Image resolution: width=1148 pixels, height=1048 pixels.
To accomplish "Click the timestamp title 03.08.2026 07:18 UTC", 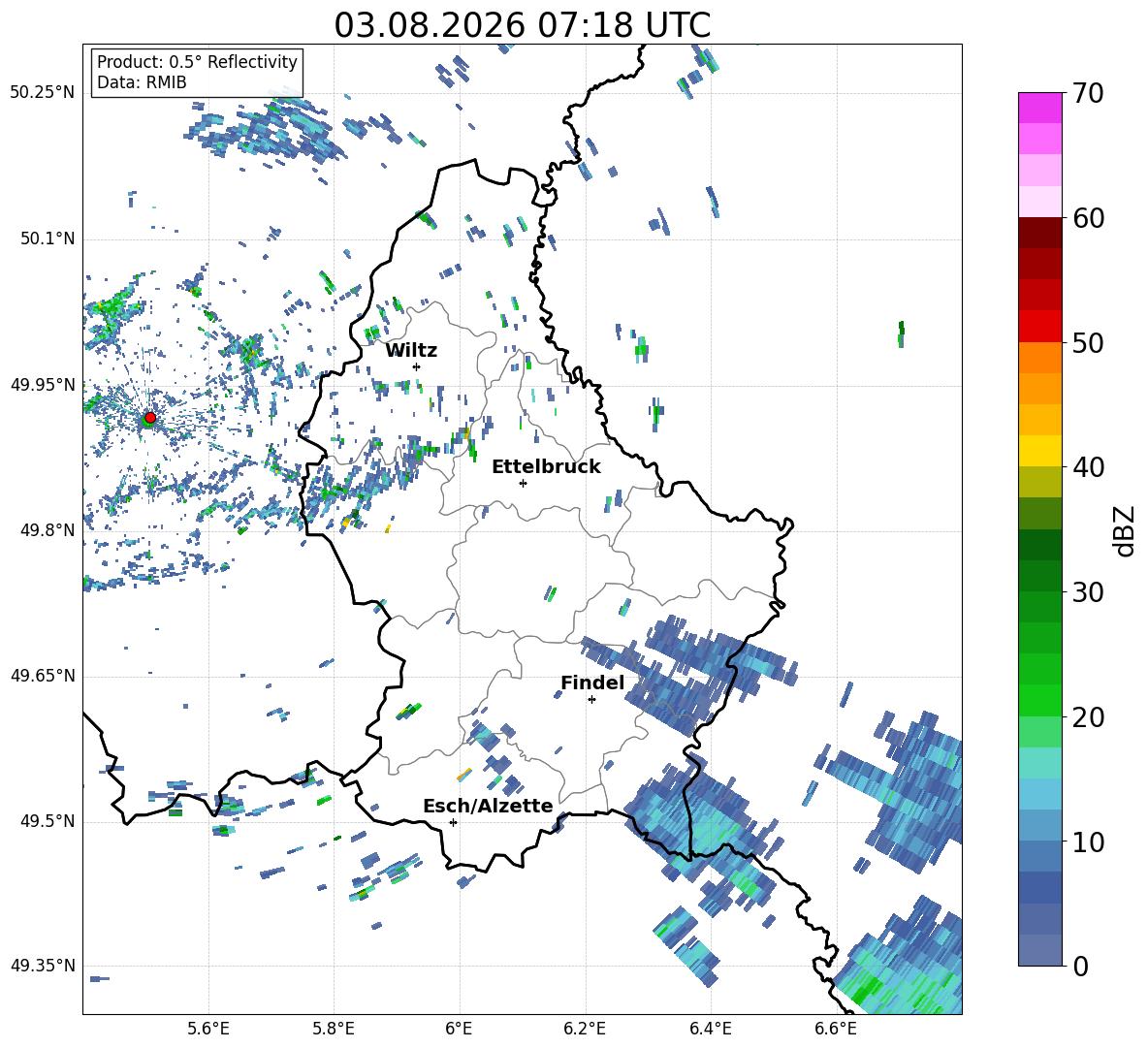I will tap(523, 25).
